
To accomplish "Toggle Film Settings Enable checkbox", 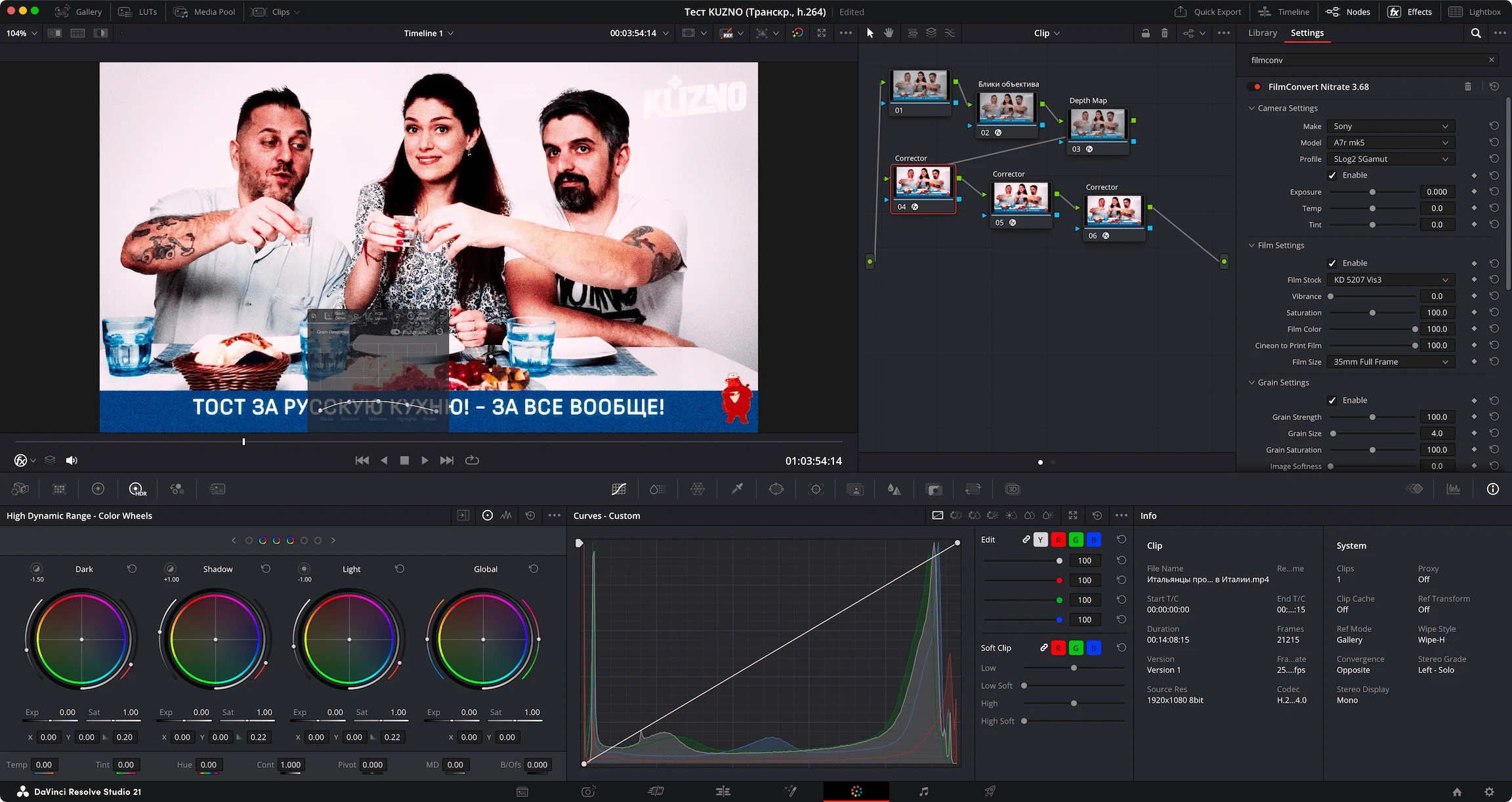I will coord(1332,263).
